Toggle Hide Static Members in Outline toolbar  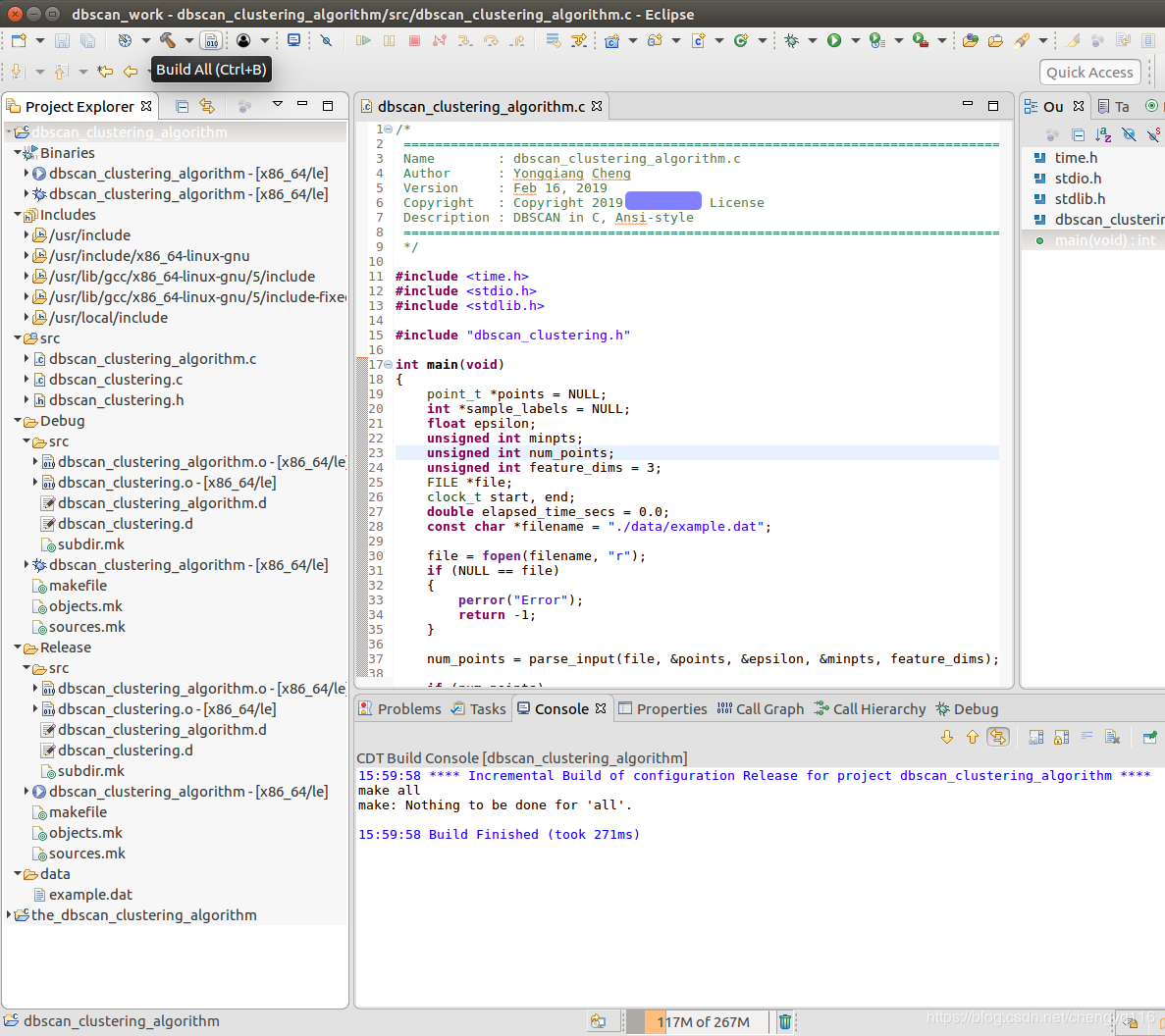coord(1153,134)
